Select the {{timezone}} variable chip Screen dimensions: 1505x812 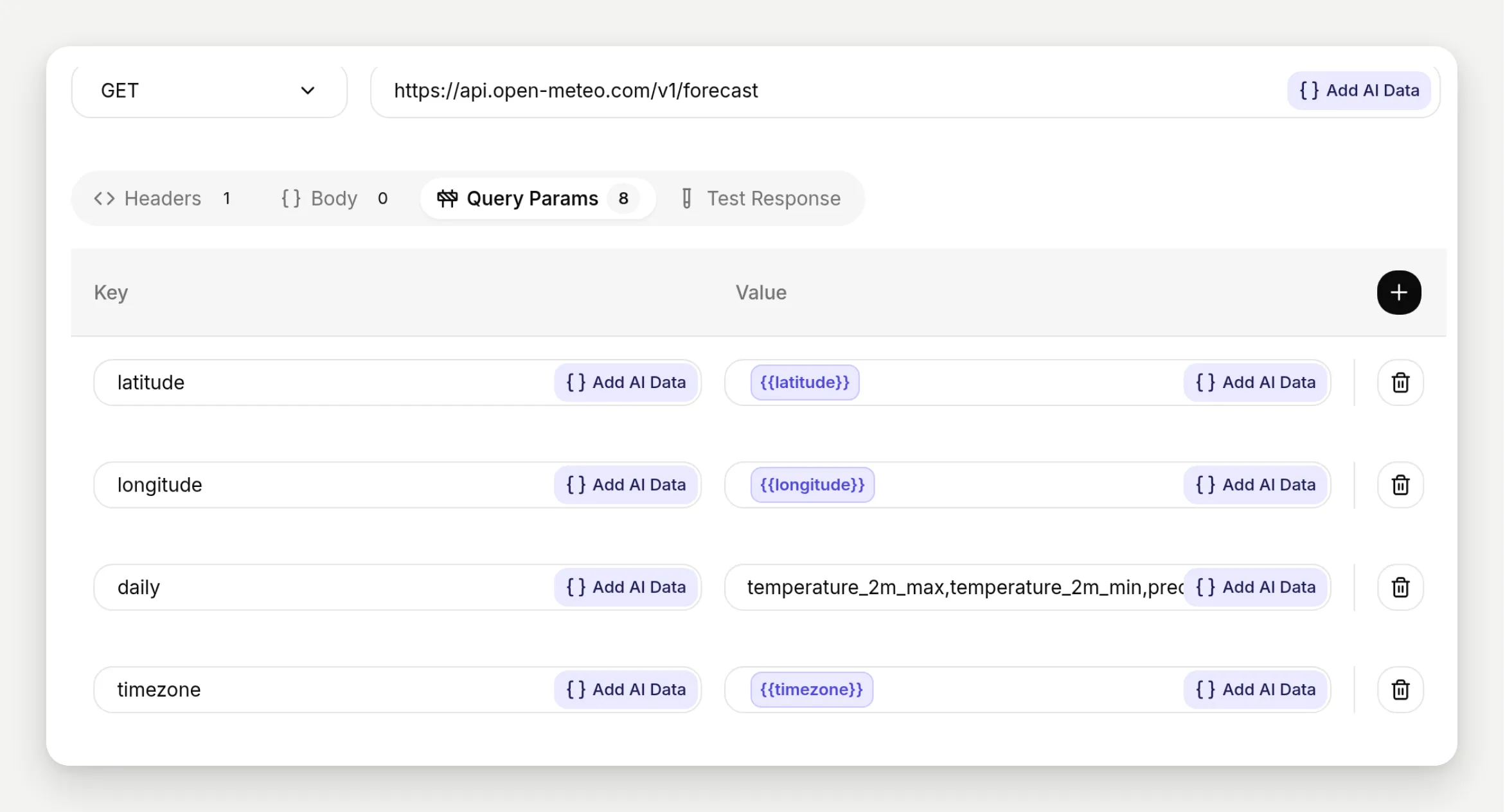[x=812, y=689]
